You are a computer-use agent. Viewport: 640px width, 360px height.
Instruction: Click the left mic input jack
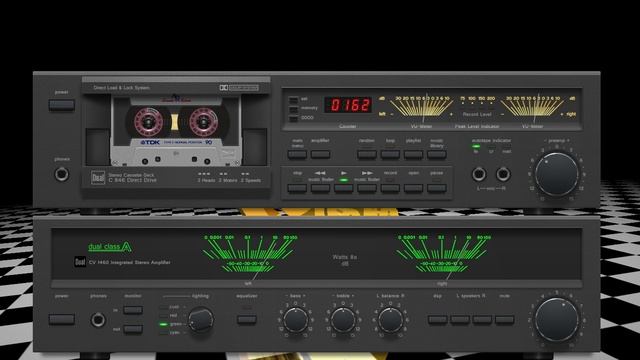click(x=479, y=174)
